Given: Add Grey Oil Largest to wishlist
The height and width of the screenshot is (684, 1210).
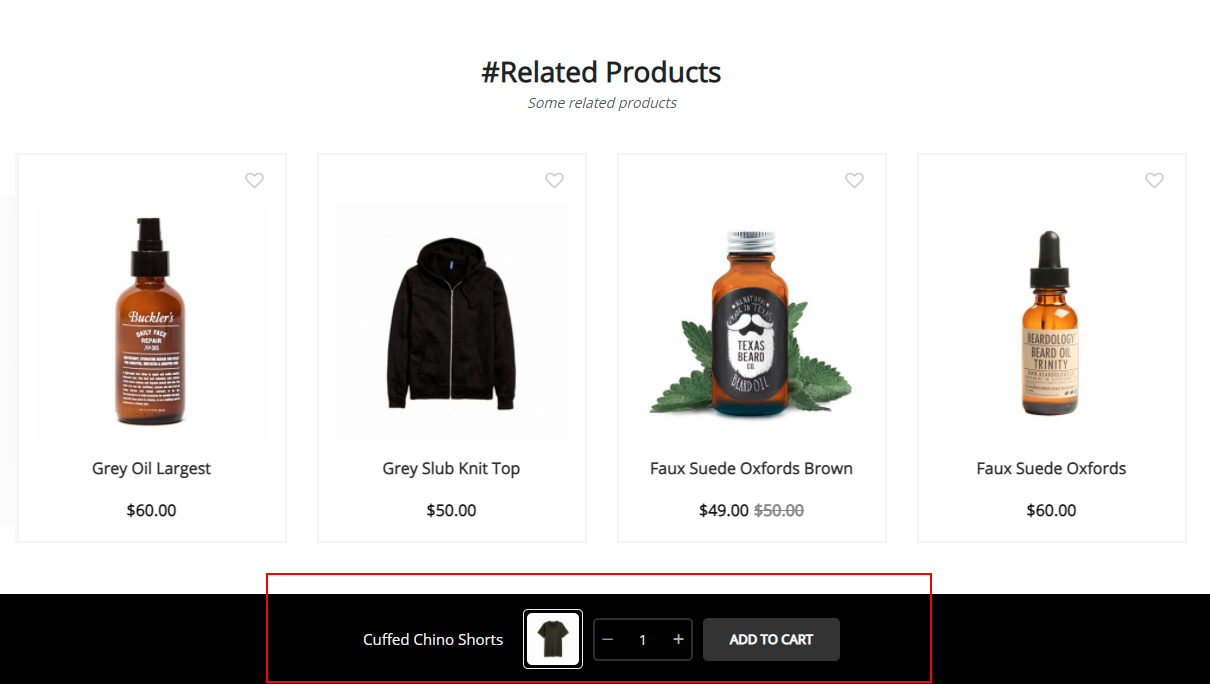Looking at the screenshot, I should point(254,180).
